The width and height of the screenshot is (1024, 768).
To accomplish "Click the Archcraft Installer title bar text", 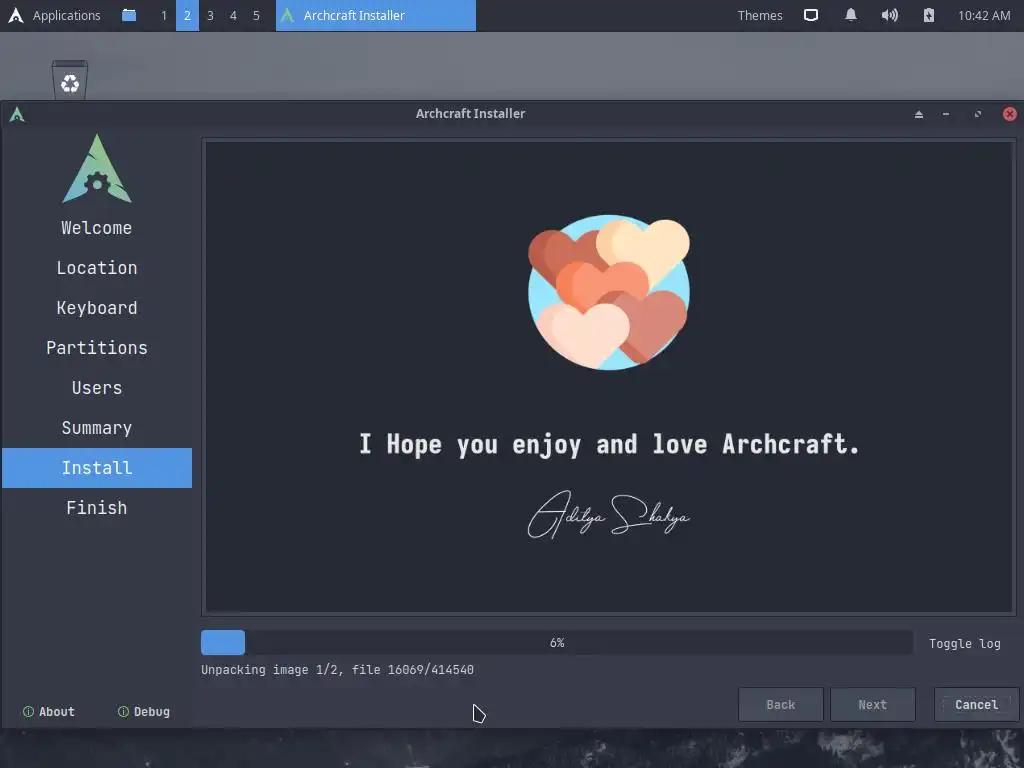I will (470, 114).
